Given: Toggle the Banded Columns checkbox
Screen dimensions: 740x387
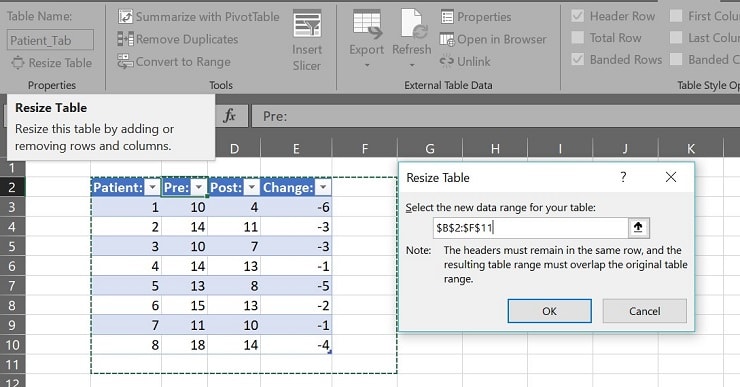Looking at the screenshot, I should (676, 59).
